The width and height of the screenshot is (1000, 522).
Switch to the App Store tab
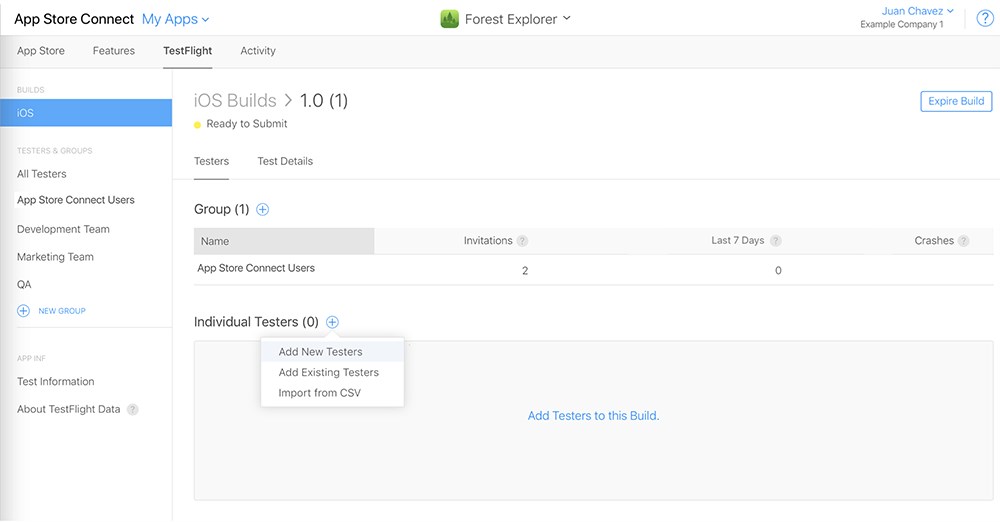point(41,50)
